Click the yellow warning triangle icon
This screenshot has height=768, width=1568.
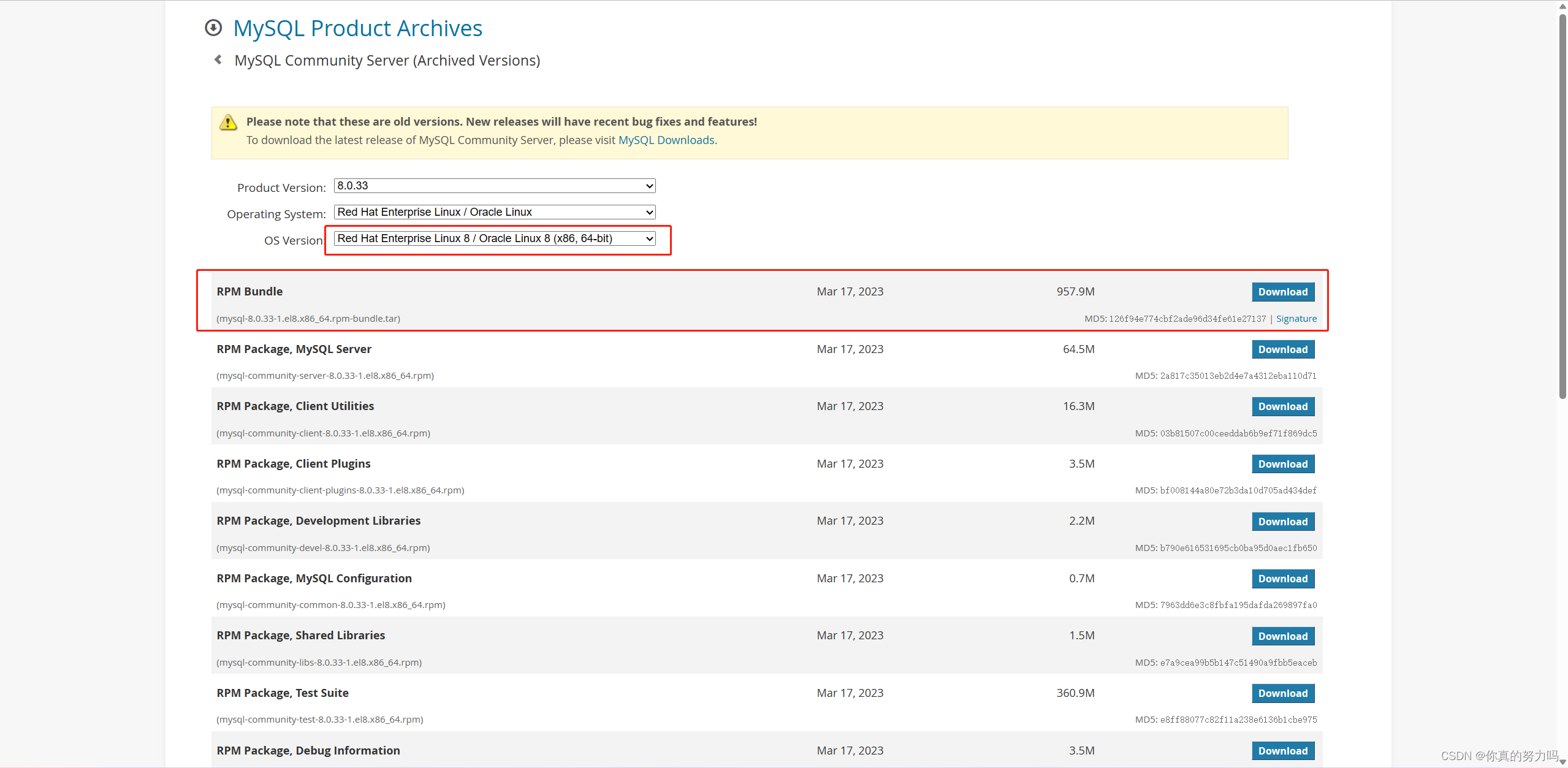pyautogui.click(x=228, y=123)
